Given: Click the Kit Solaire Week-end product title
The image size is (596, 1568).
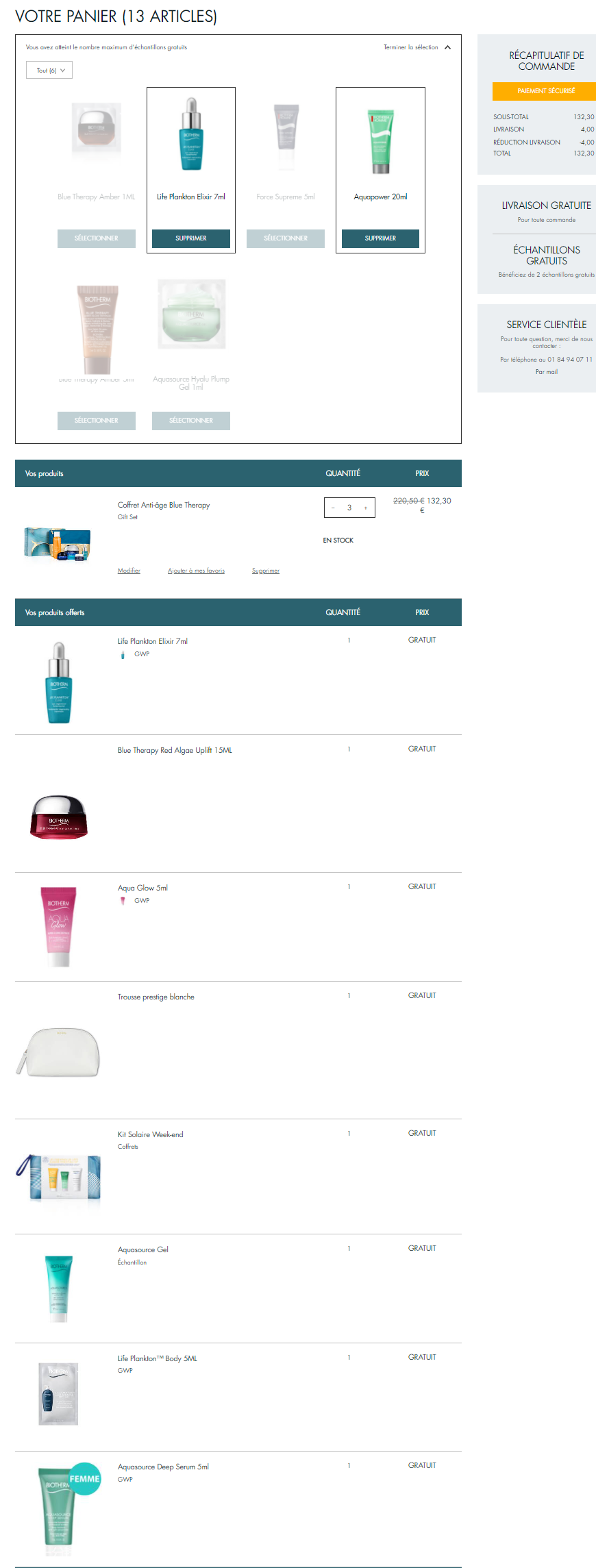Looking at the screenshot, I should pos(151,1134).
